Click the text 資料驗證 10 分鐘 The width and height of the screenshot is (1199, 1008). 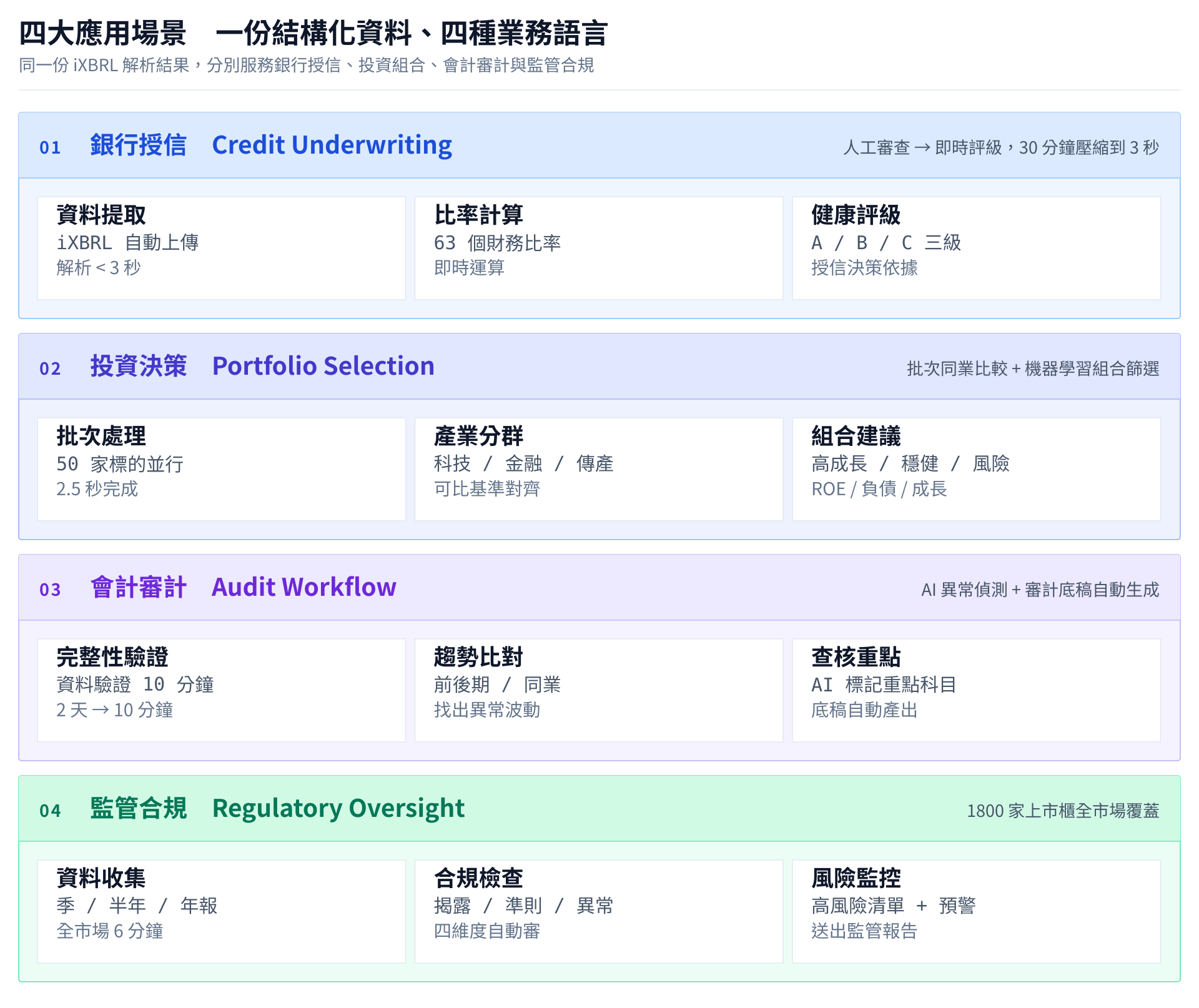[135, 684]
